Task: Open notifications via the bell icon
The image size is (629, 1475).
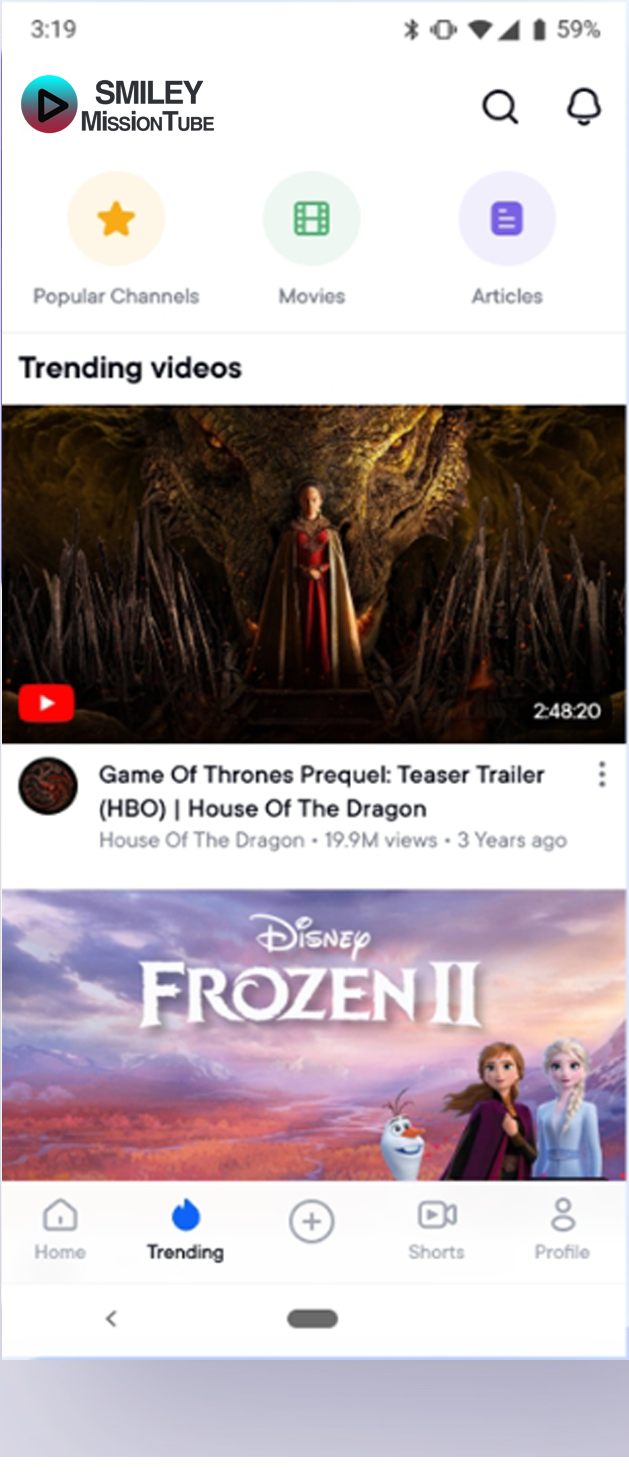Action: [x=584, y=105]
